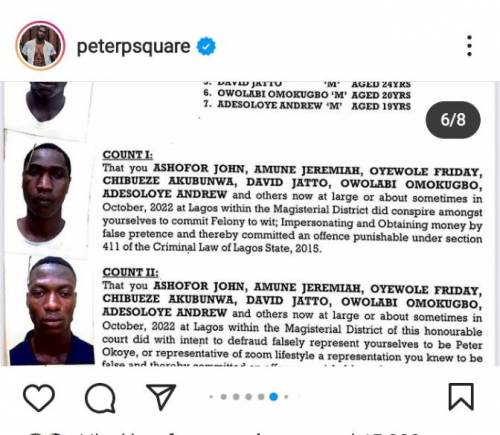Open peterpsquare profile picture
The image size is (500, 435).
(x=40, y=46)
